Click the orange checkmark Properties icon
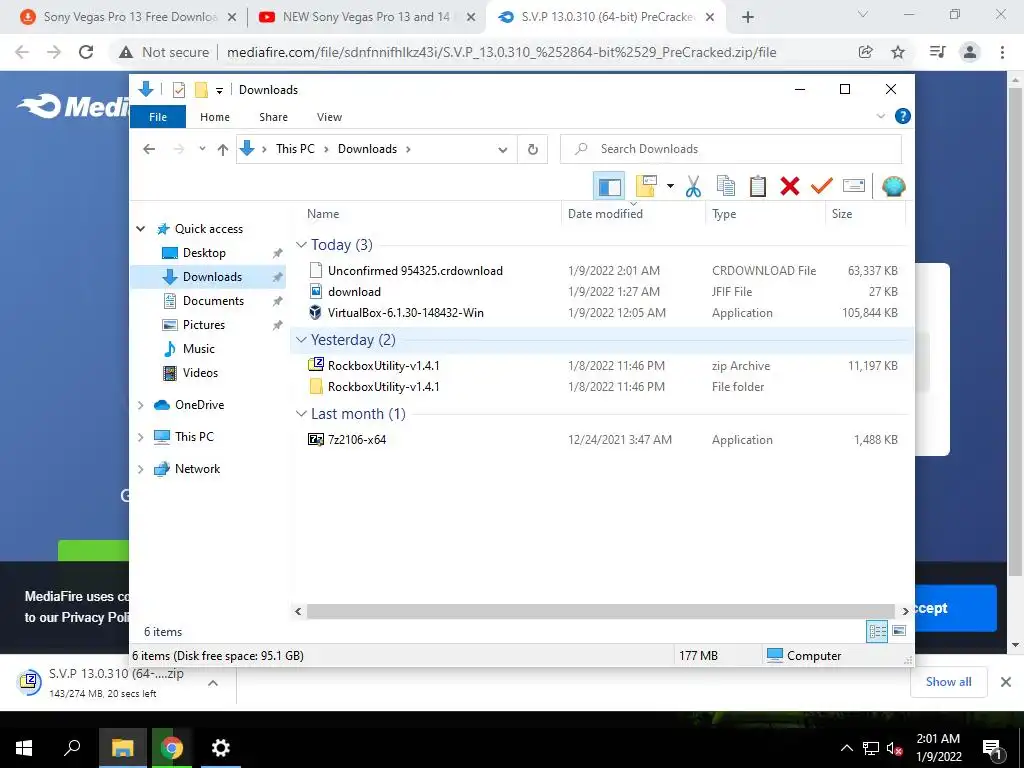The height and width of the screenshot is (768, 1024). (822, 186)
